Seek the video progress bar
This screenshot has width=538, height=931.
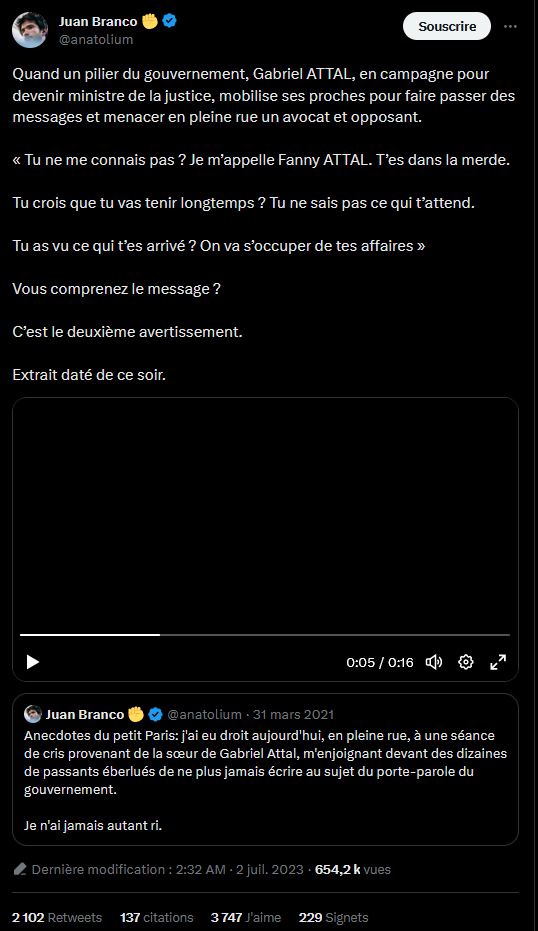(265, 635)
